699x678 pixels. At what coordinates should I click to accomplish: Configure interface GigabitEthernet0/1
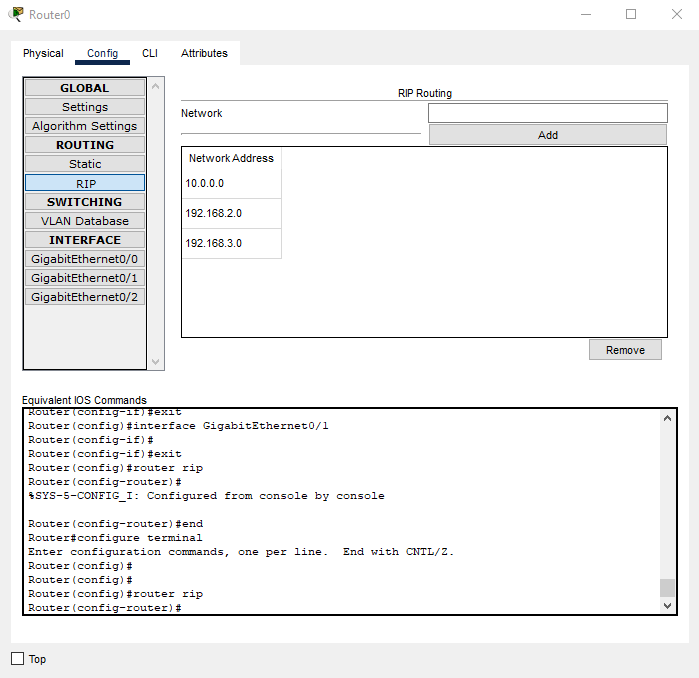click(85, 278)
